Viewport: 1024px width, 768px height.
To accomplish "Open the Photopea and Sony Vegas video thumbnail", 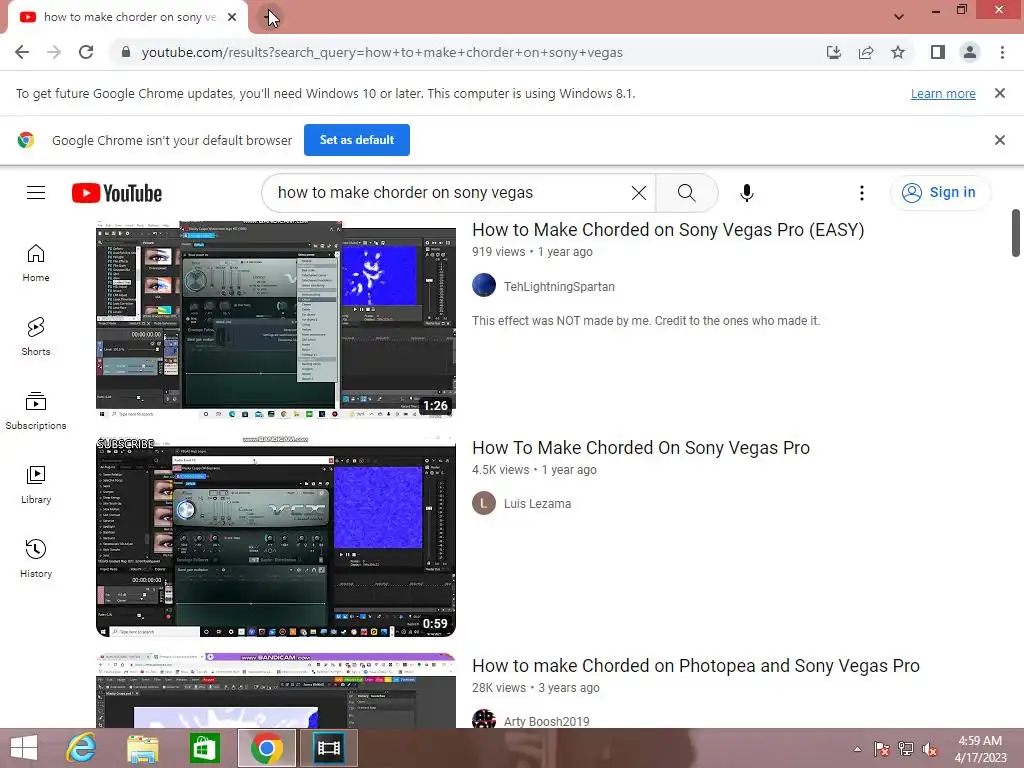I will [276, 690].
